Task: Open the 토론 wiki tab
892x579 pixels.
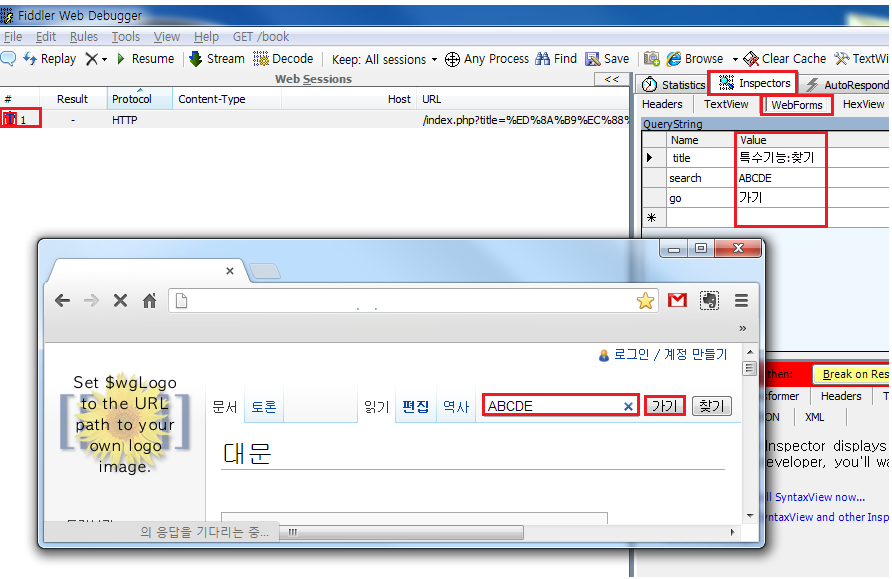Action: pyautogui.click(x=263, y=407)
